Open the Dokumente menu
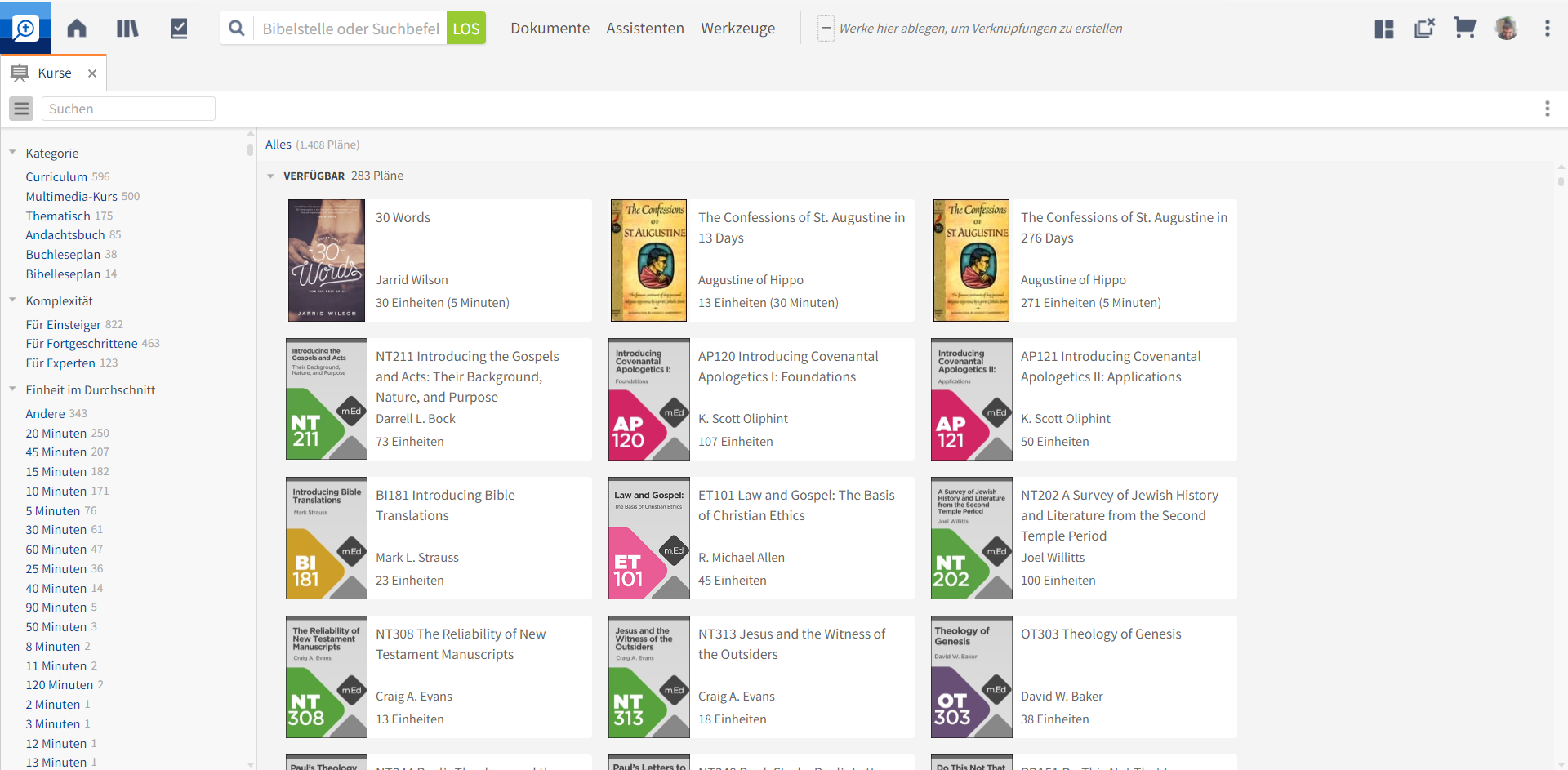Image resolution: width=1568 pixels, height=770 pixels. coord(550,29)
